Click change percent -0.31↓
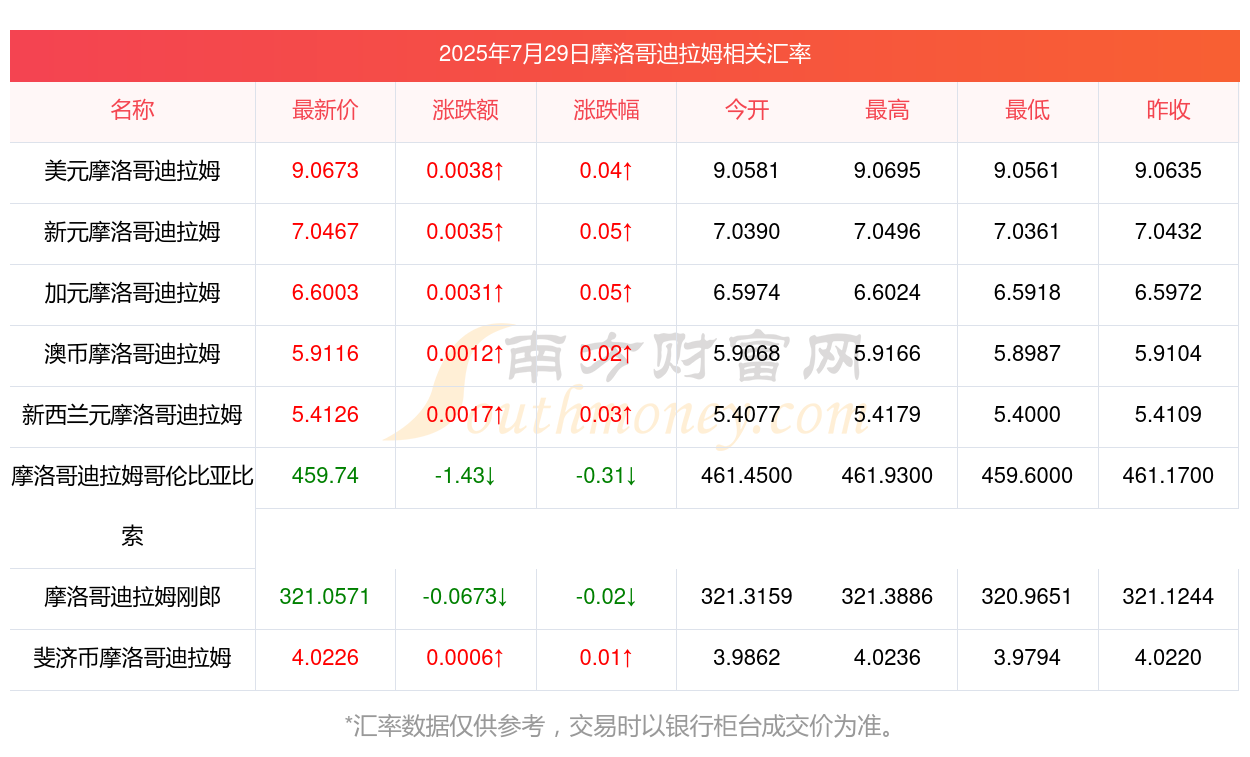 pyautogui.click(x=606, y=476)
